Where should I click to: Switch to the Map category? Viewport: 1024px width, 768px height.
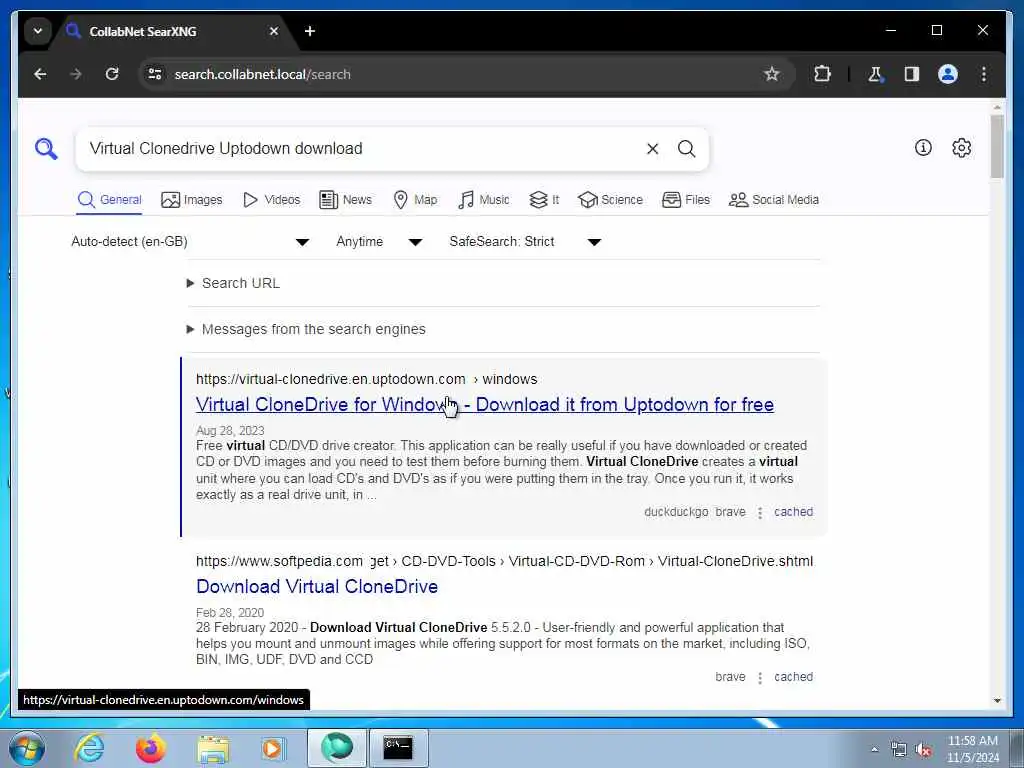click(x=415, y=200)
